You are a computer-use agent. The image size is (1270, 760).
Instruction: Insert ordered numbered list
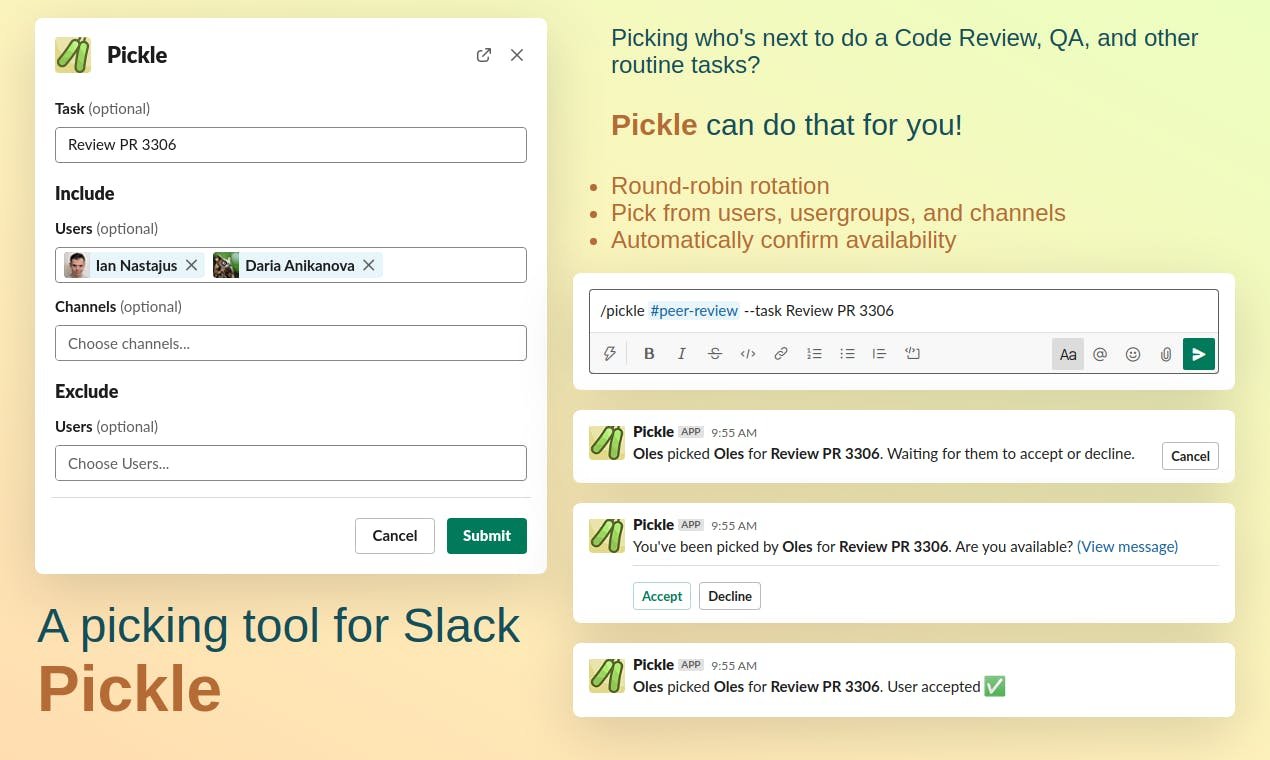click(814, 354)
